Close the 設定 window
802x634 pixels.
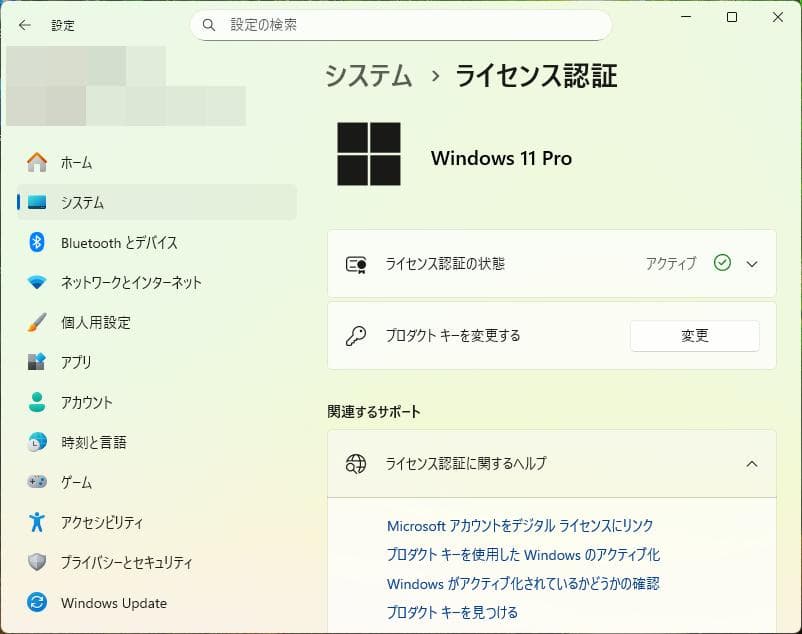[777, 17]
